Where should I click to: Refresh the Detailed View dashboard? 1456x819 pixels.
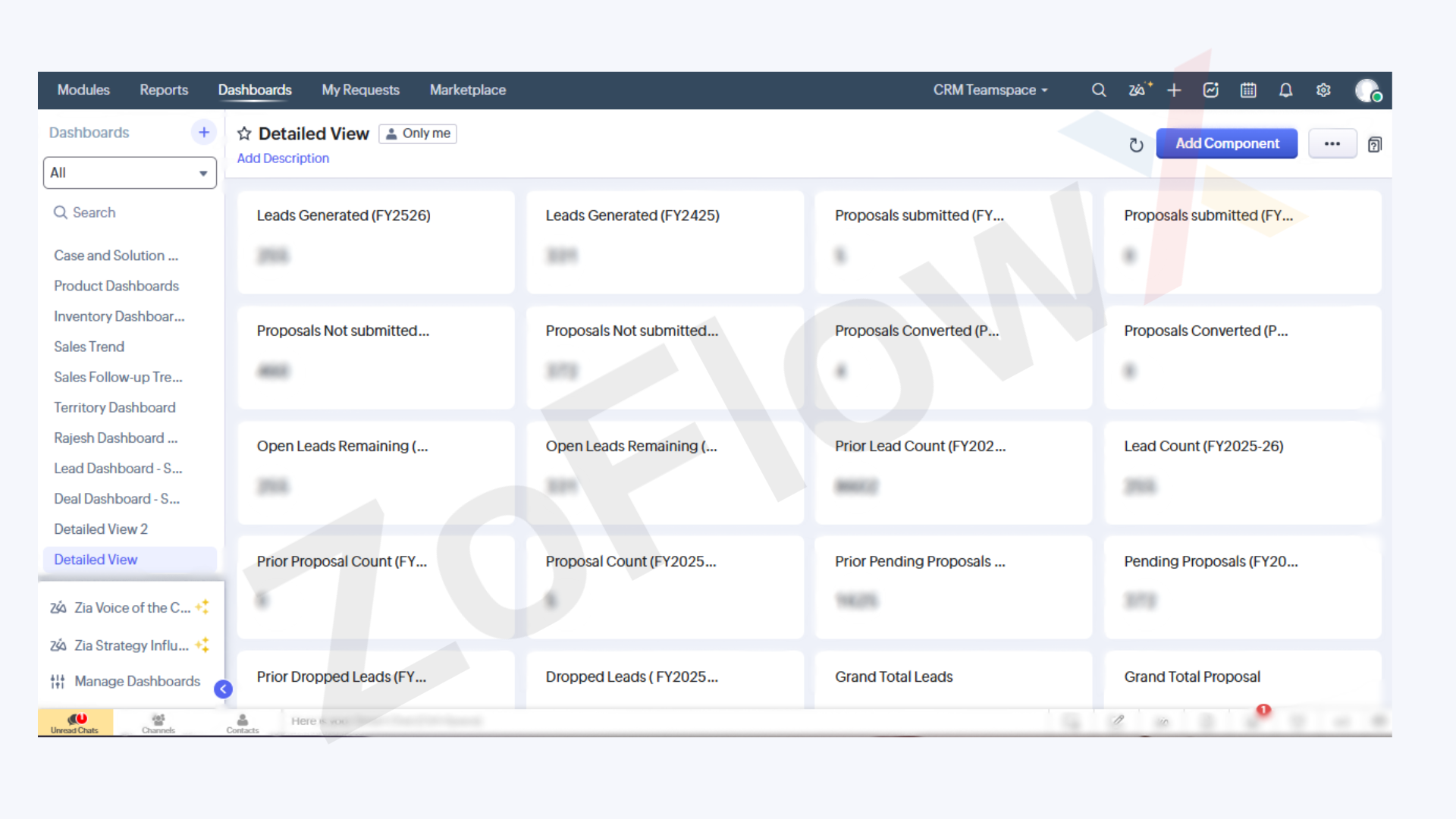tap(1136, 145)
